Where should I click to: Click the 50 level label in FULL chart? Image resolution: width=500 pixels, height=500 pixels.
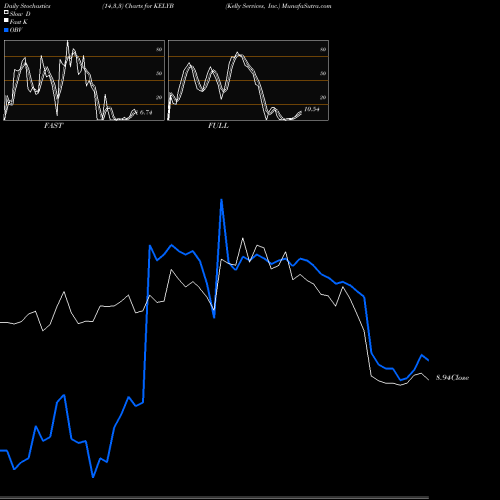click(x=323, y=73)
